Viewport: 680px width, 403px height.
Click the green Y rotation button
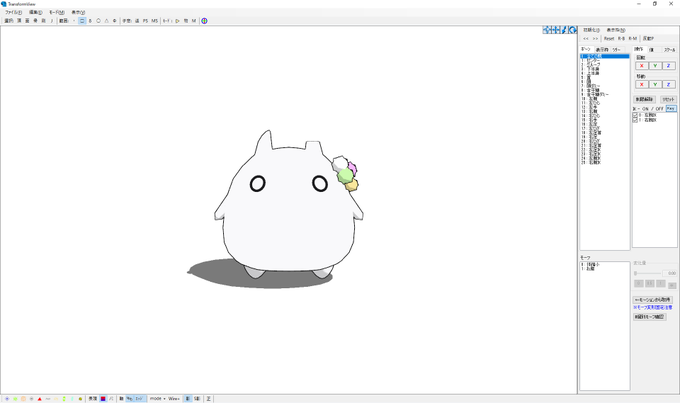(655, 66)
